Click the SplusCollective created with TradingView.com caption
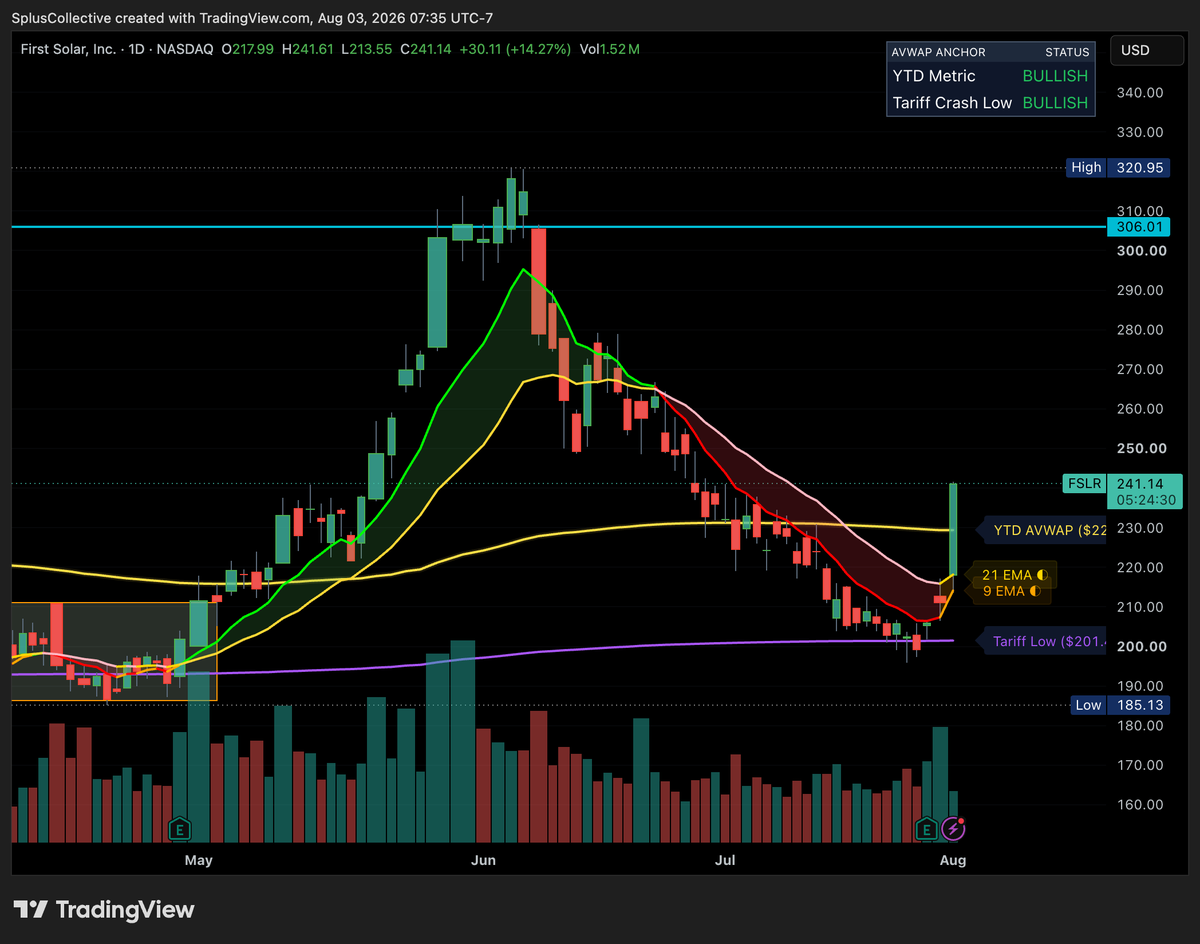Viewport: 1200px width, 944px height. [x=252, y=18]
